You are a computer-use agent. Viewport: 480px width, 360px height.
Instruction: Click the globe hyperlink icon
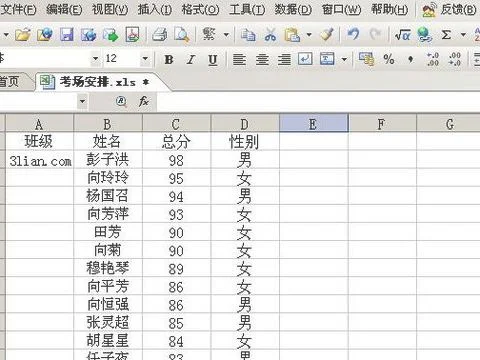pos(425,34)
